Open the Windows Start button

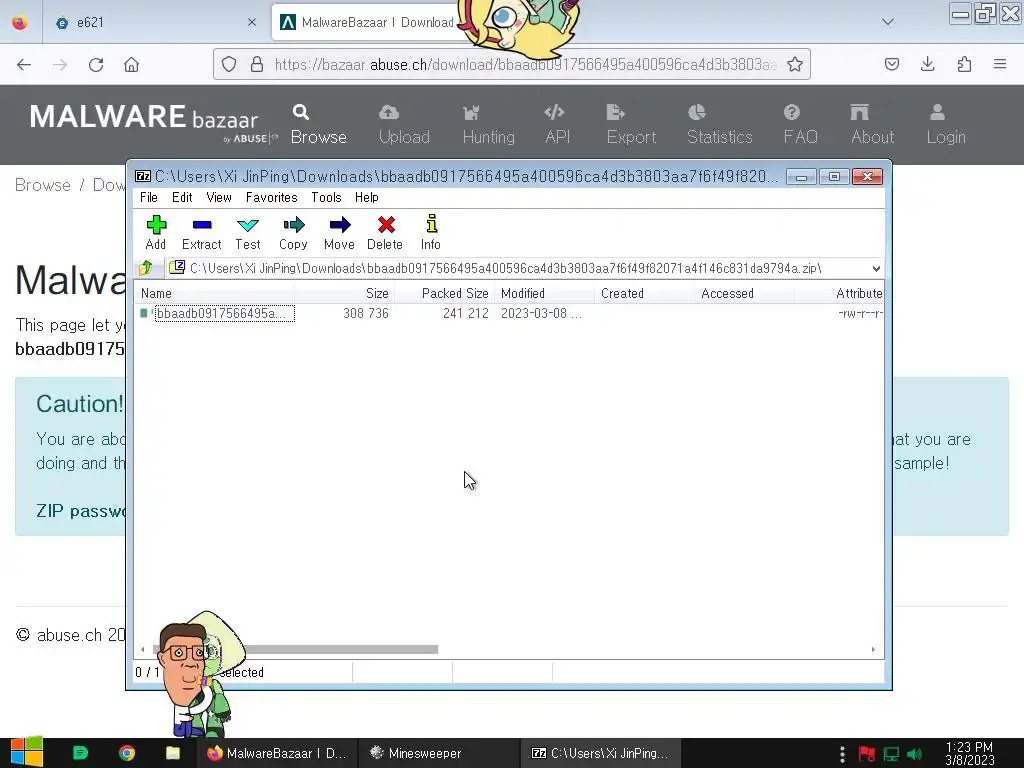(x=26, y=753)
